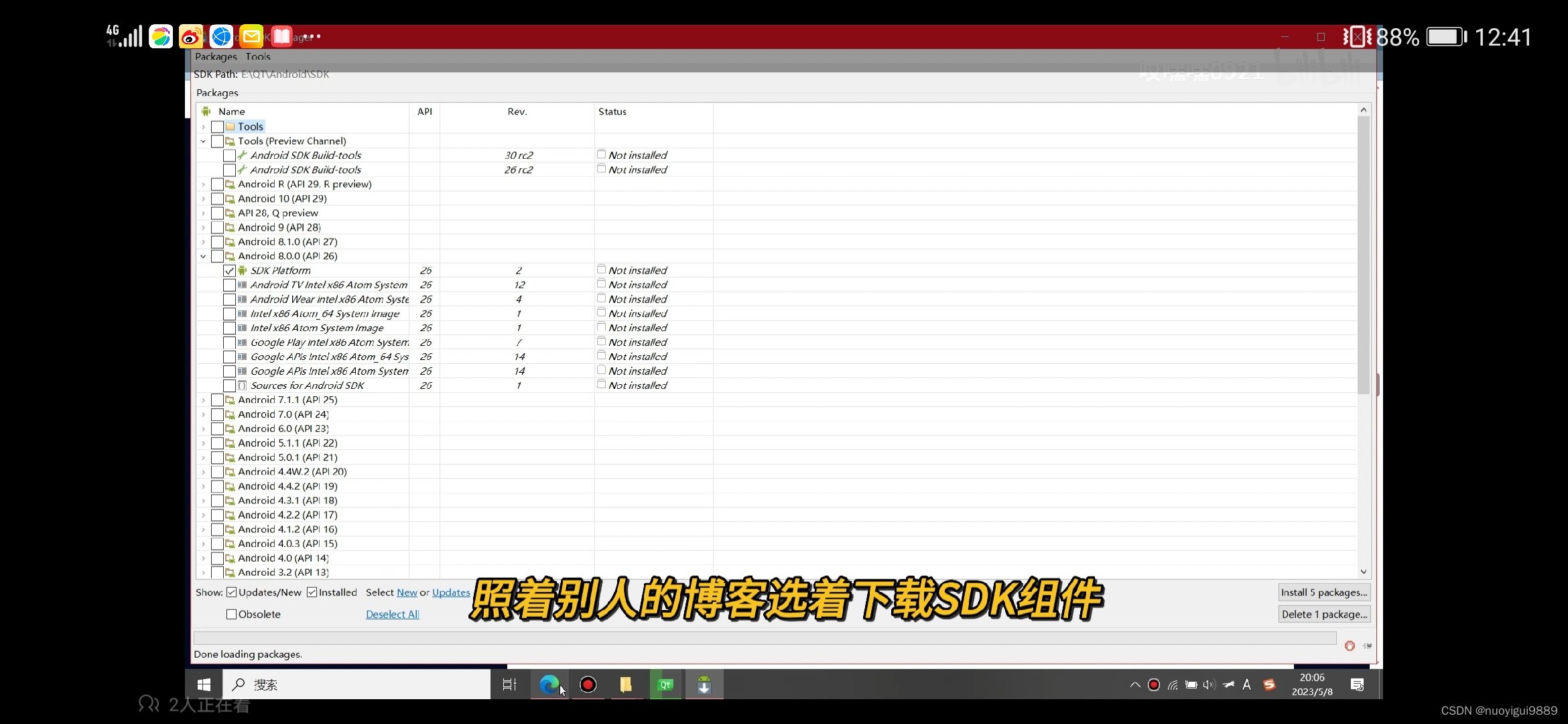Check Android SDK Build-tools 30 rc2
Image resolution: width=1568 pixels, height=724 pixels.
click(x=230, y=156)
